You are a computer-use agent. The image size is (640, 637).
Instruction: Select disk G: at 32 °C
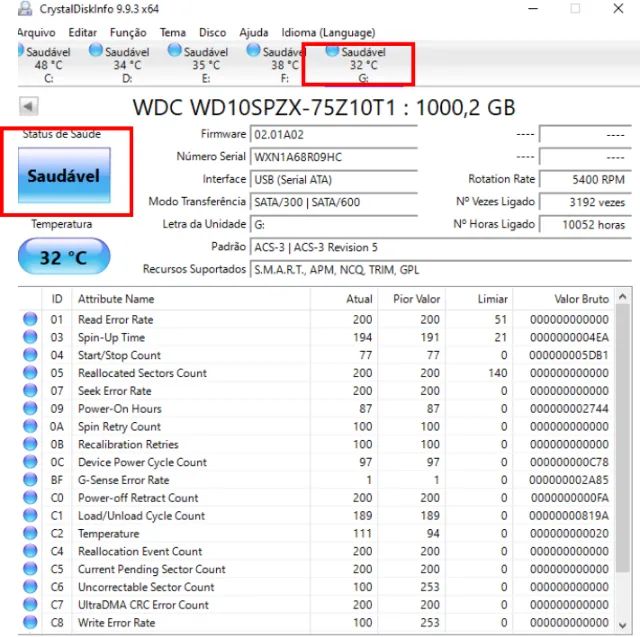click(x=358, y=64)
